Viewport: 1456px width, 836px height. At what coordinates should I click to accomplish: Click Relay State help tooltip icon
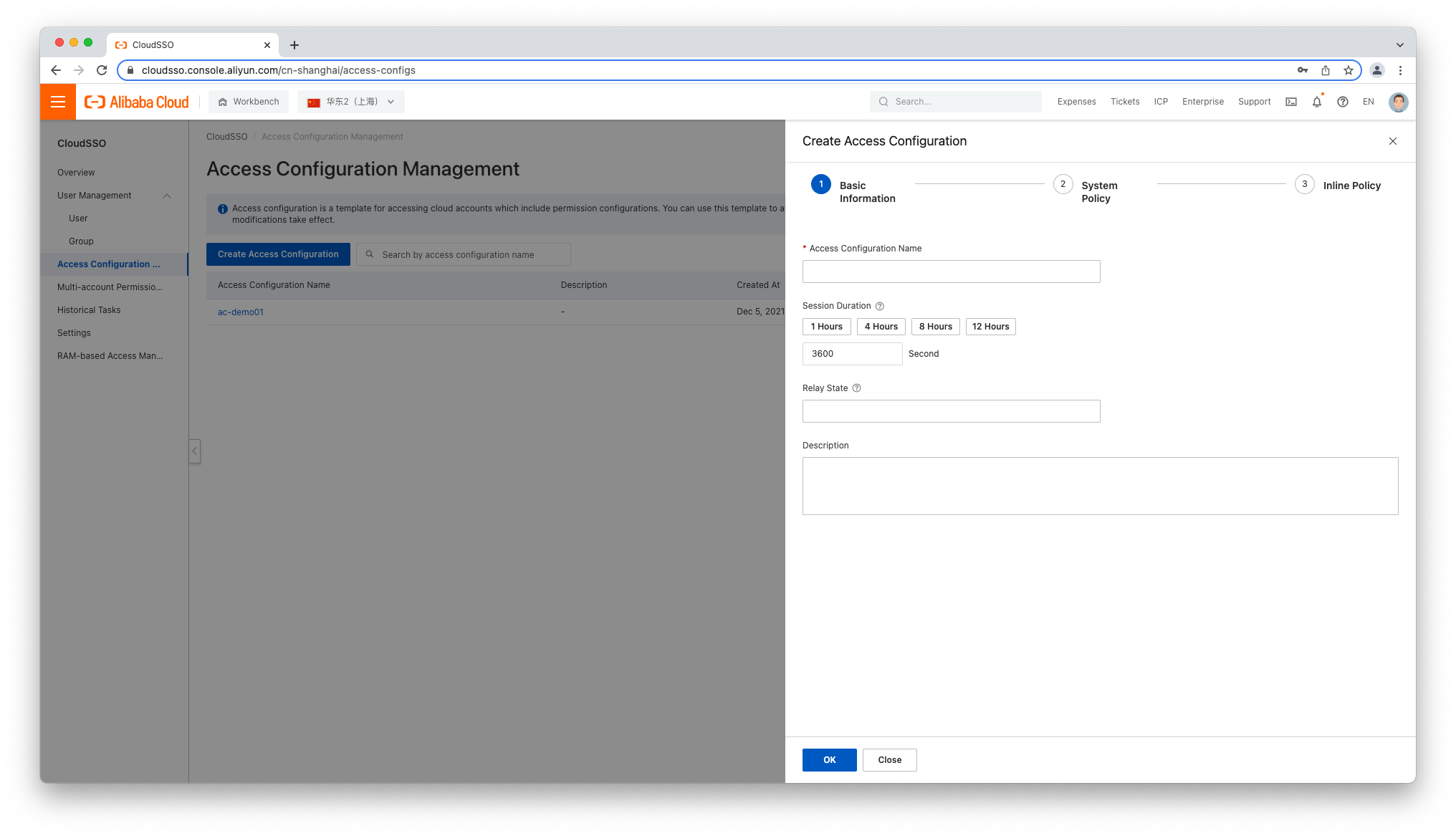tap(856, 388)
